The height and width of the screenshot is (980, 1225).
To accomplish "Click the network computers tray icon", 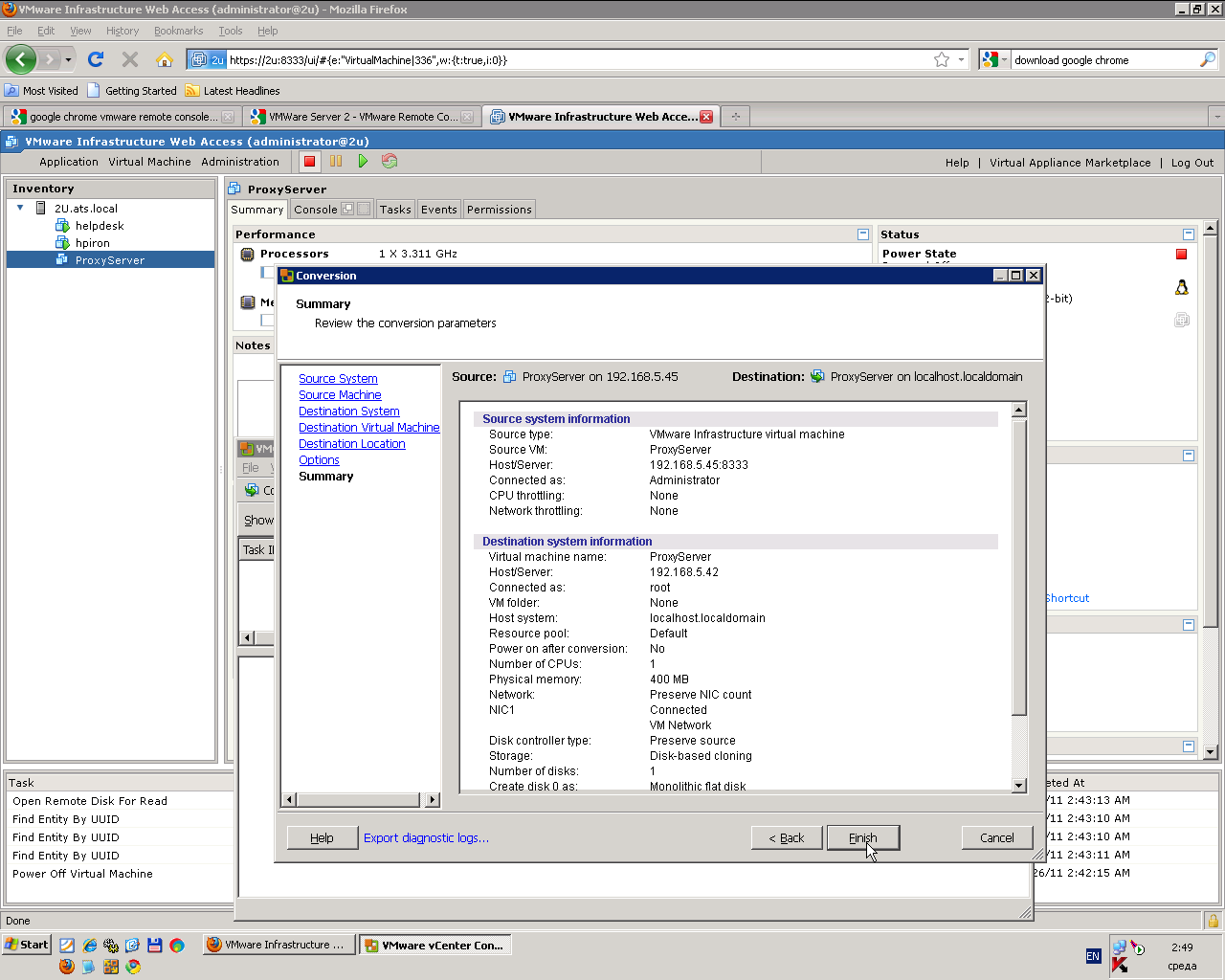I will click(x=1119, y=947).
